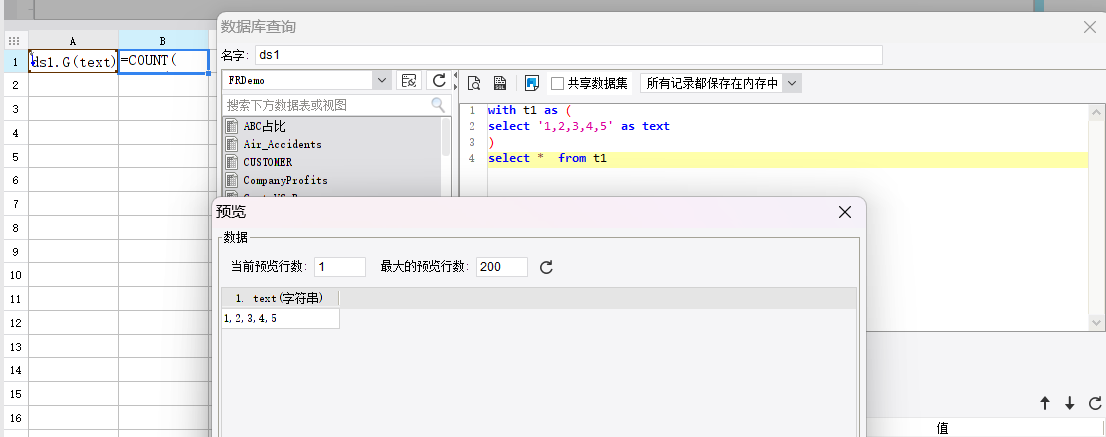Click the table icon beside Air_Accidents

(x=231, y=144)
